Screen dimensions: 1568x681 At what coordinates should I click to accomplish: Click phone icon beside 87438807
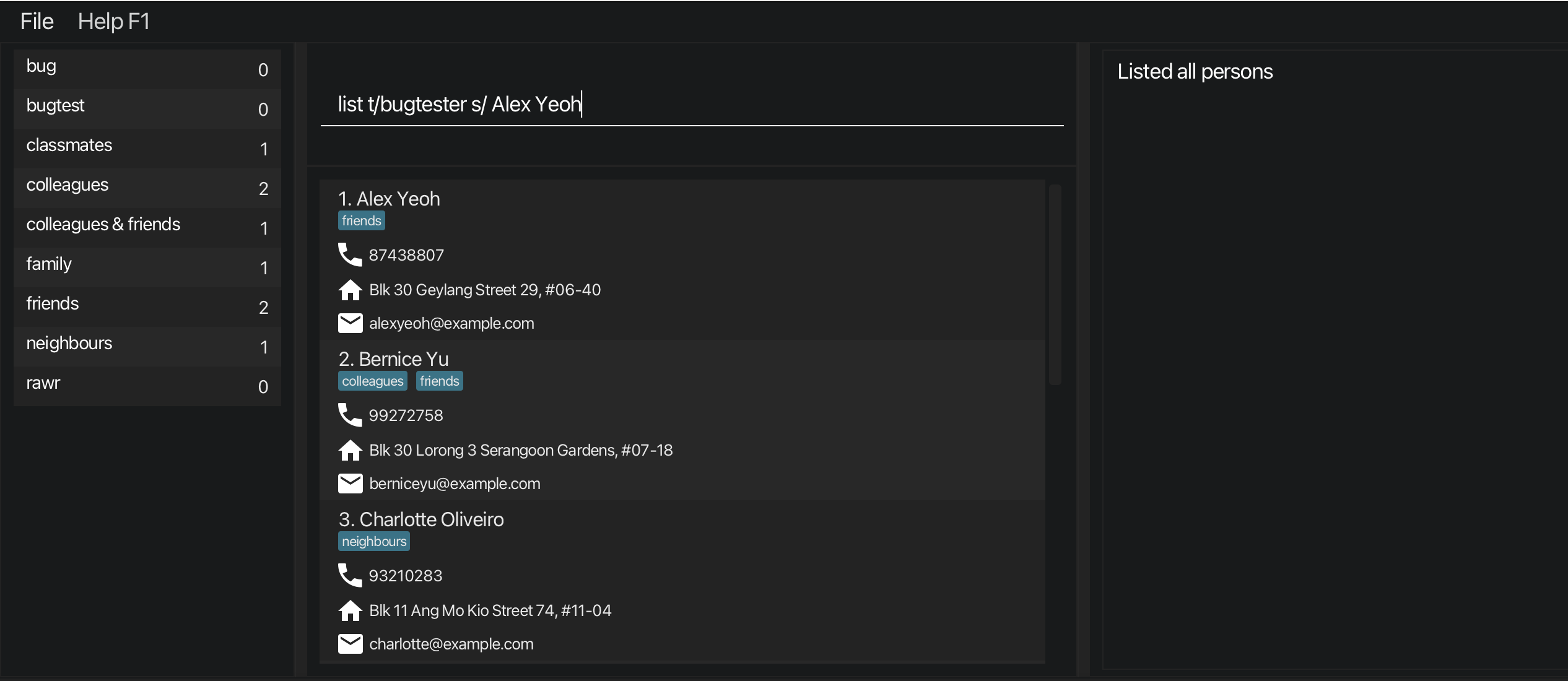point(350,254)
